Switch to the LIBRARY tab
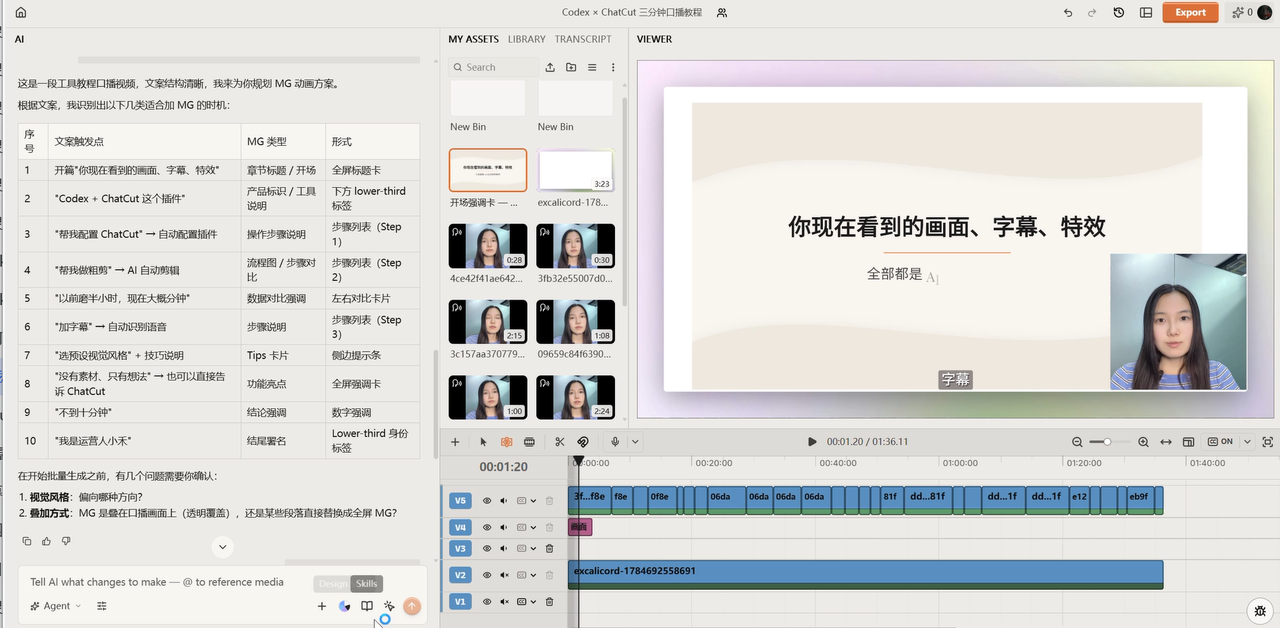This screenshot has width=1280, height=628. pyautogui.click(x=527, y=39)
